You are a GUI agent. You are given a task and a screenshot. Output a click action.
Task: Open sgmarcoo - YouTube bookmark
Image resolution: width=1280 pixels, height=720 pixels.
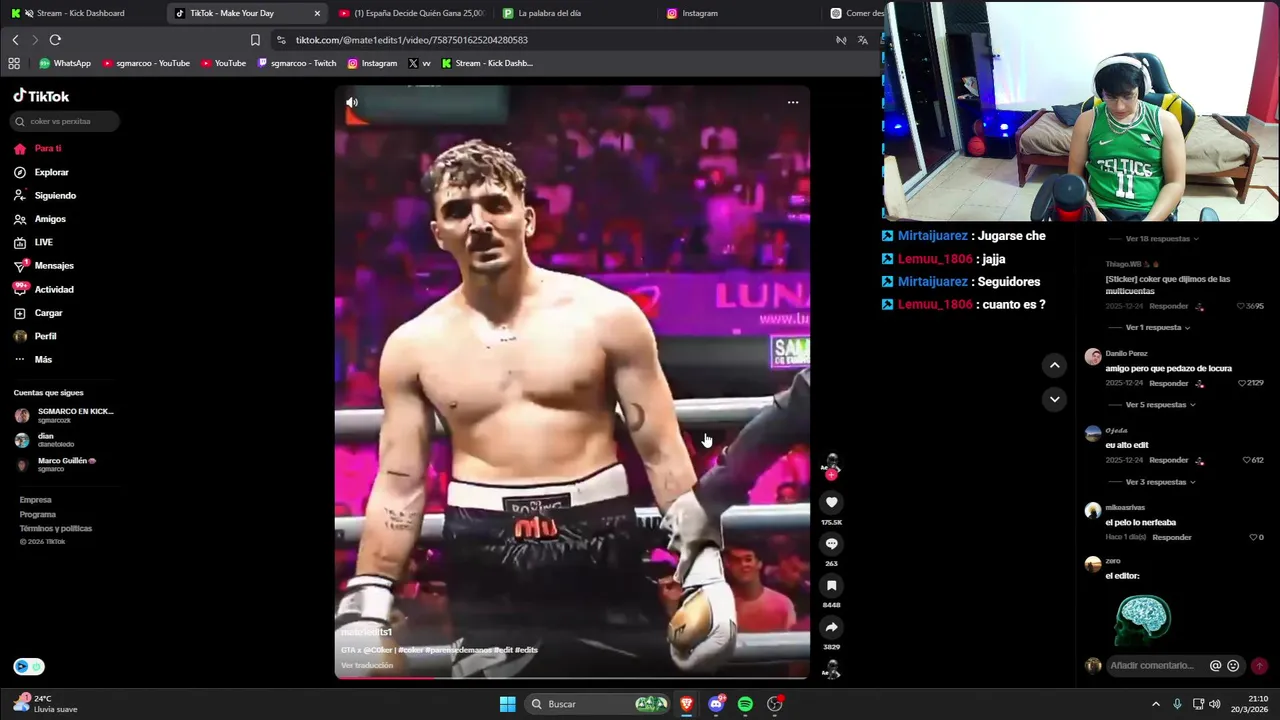(146, 63)
